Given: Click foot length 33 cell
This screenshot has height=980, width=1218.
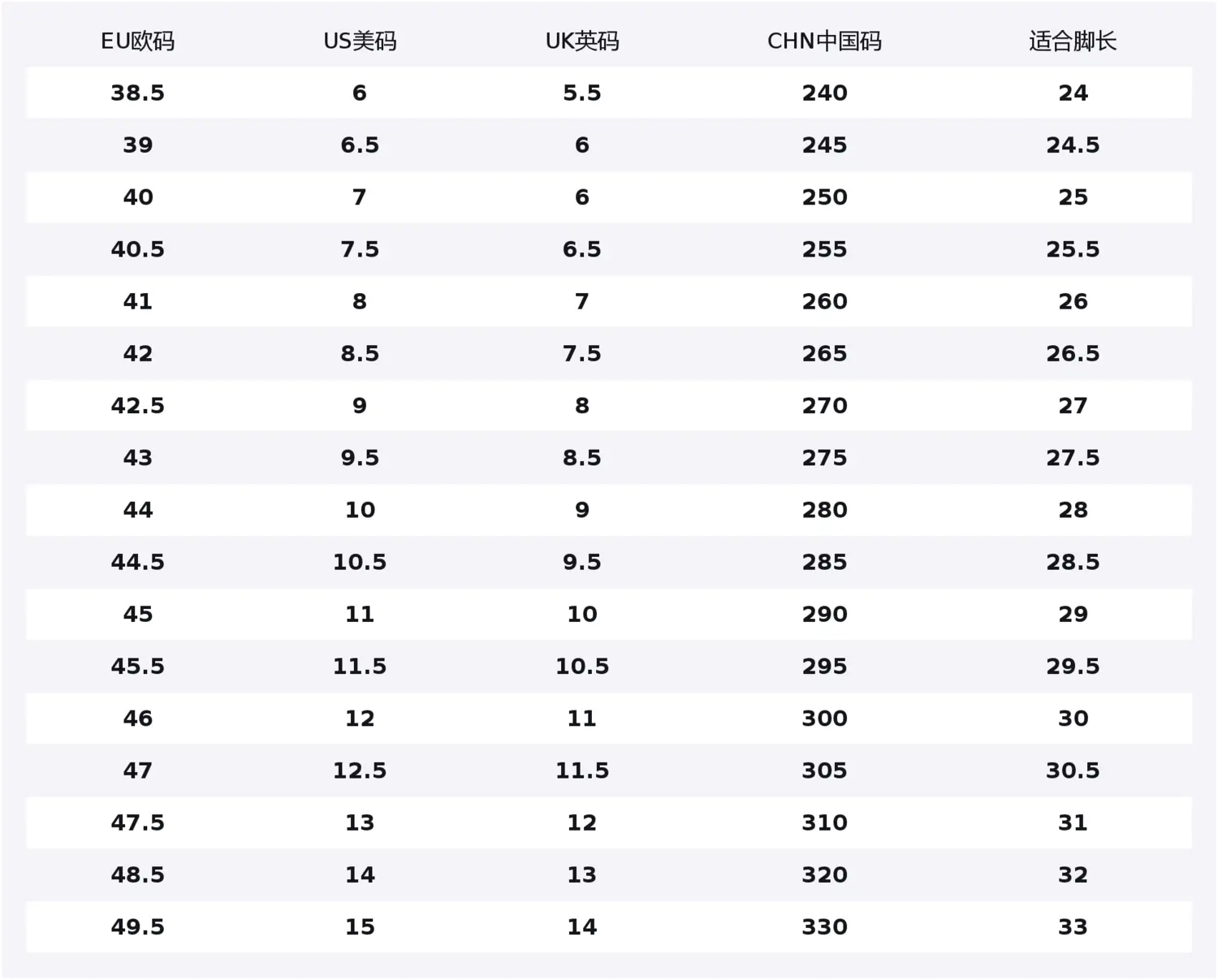Looking at the screenshot, I should coord(1073,927).
